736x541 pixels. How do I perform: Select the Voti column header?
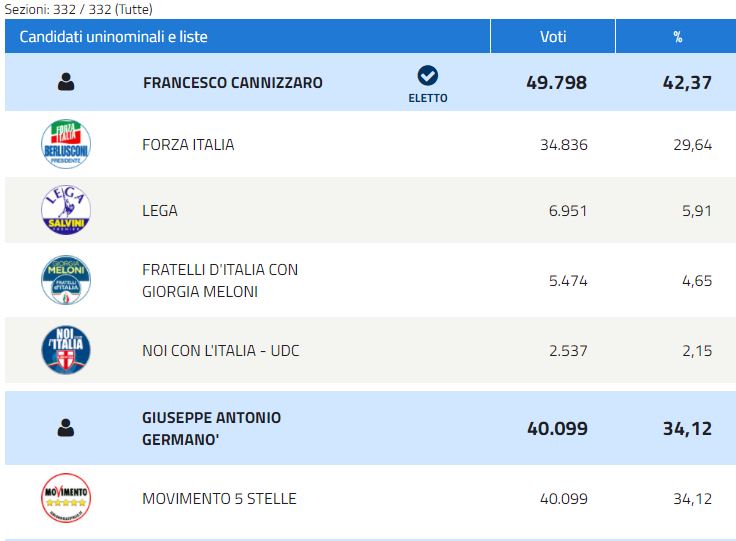click(x=553, y=37)
